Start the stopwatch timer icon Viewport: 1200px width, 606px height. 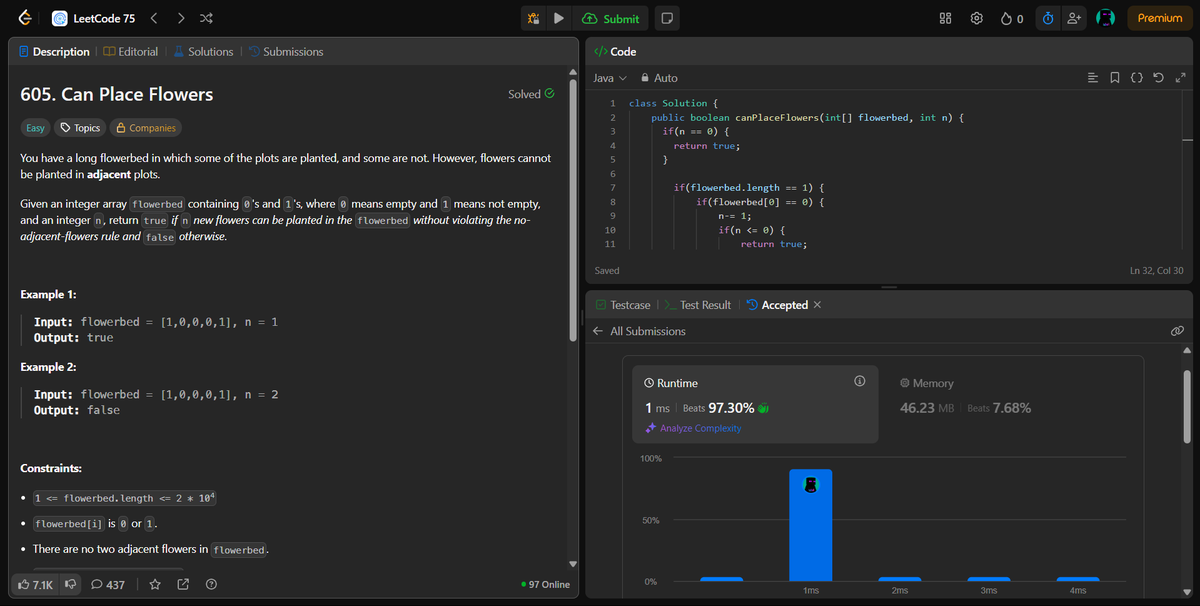(1047, 18)
